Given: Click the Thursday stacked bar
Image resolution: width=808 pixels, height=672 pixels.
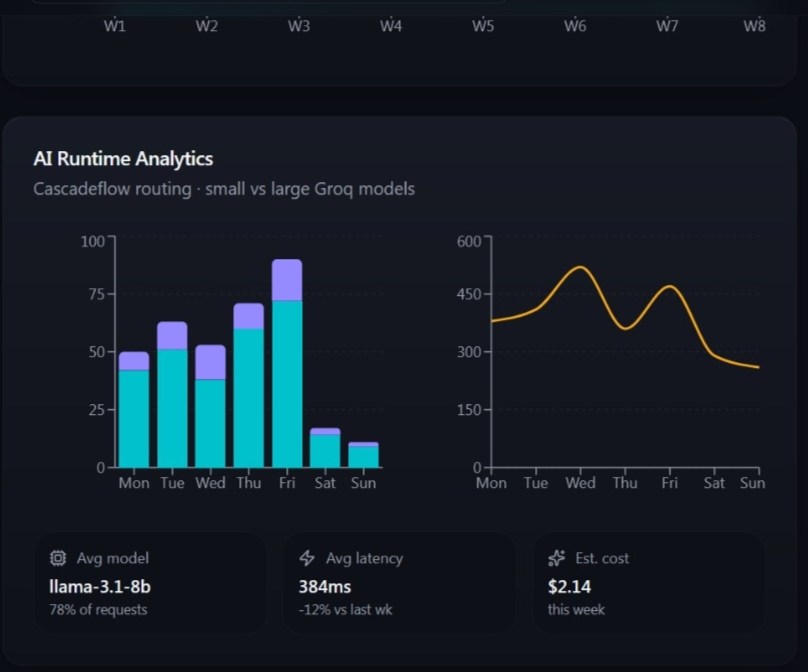Looking at the screenshot, I should pyautogui.click(x=248, y=385).
